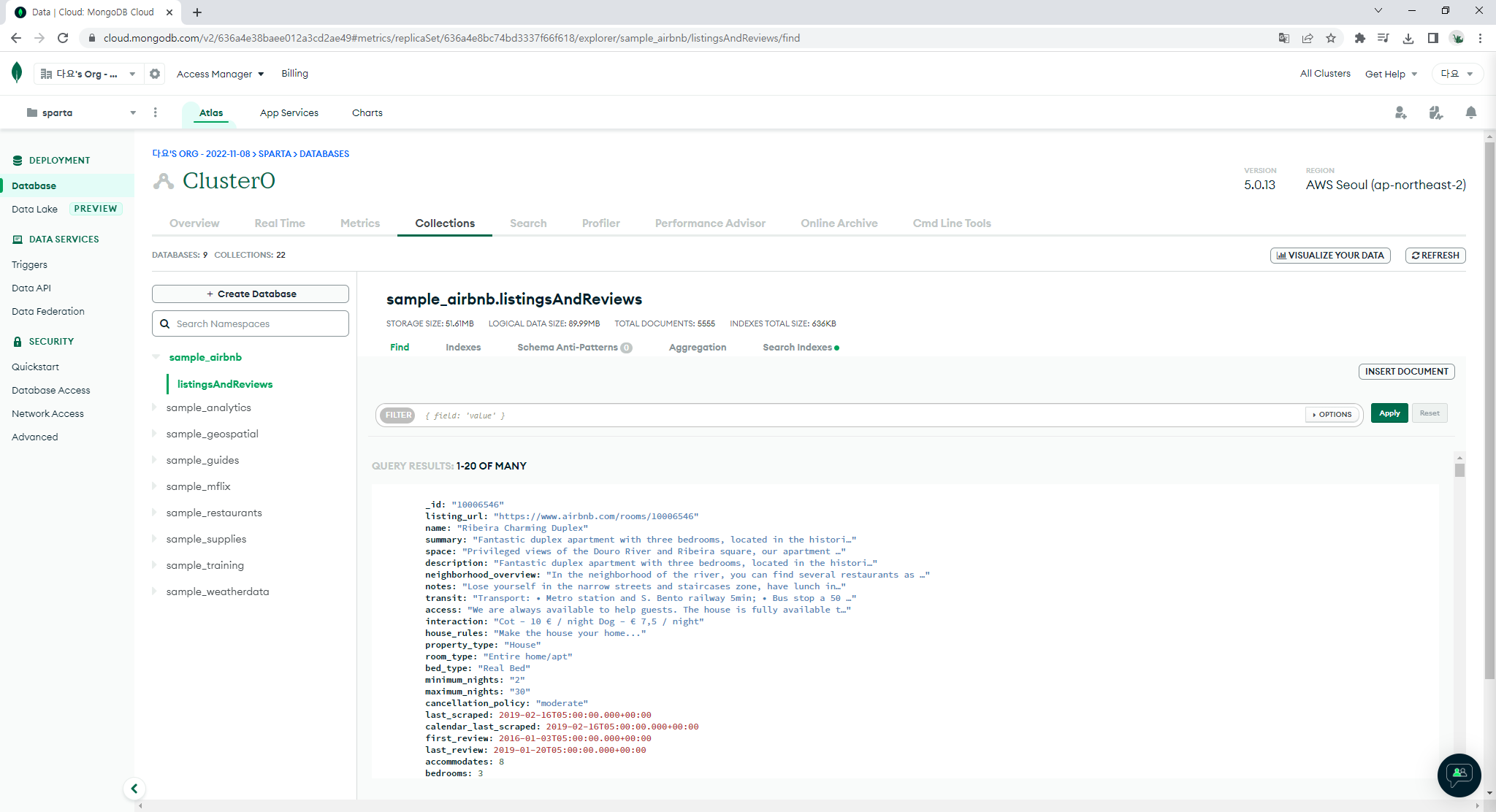1496x812 pixels.
Task: Click INSERT DOCUMENT button
Action: pyautogui.click(x=1407, y=372)
